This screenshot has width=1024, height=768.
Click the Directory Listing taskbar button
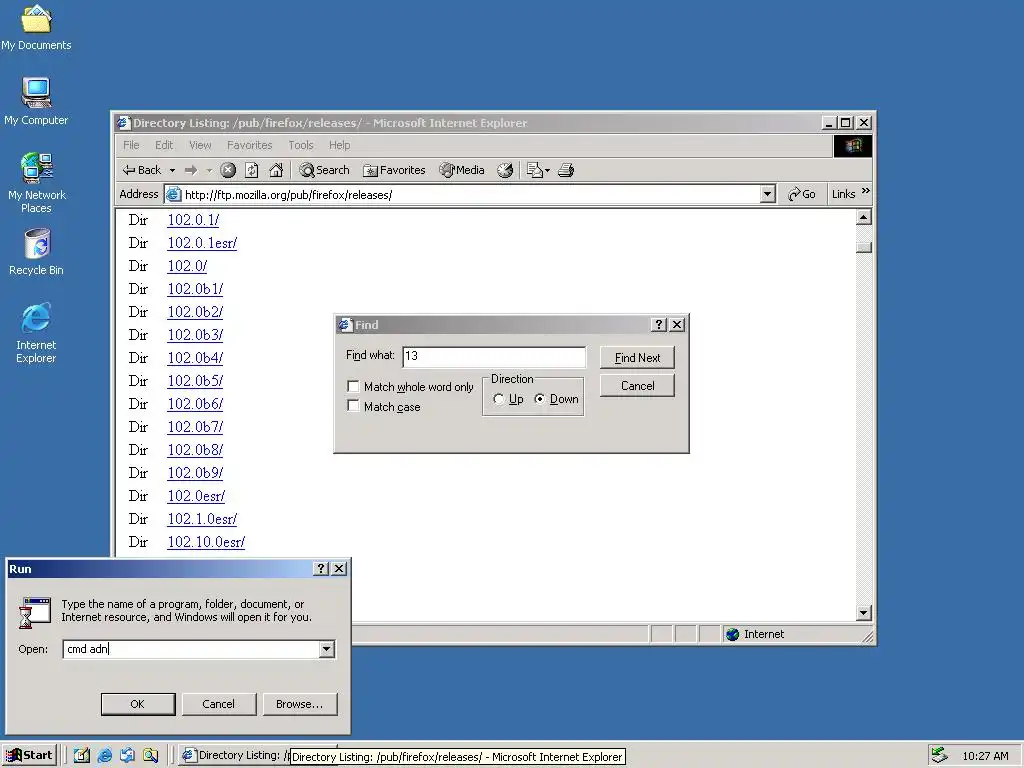(x=235, y=756)
